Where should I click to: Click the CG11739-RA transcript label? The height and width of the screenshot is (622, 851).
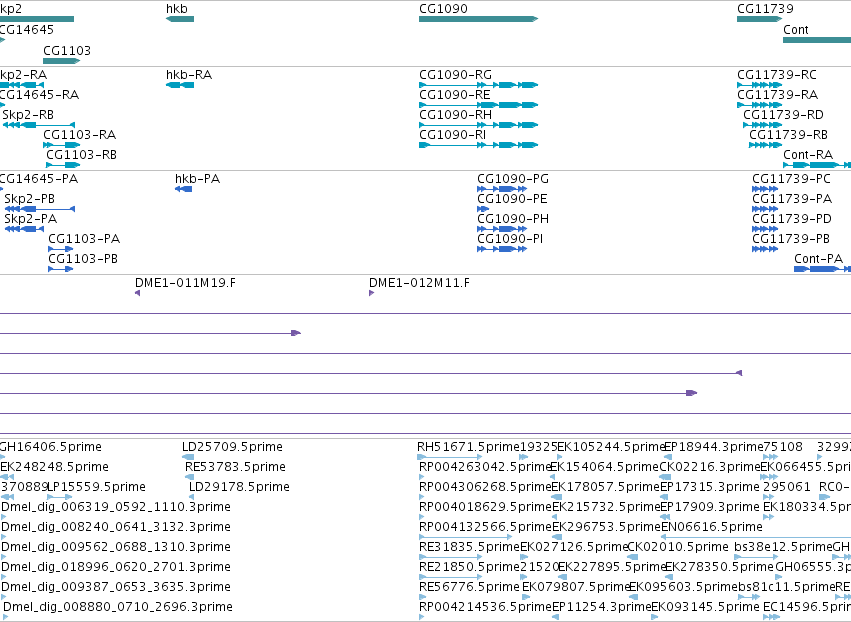777,94
